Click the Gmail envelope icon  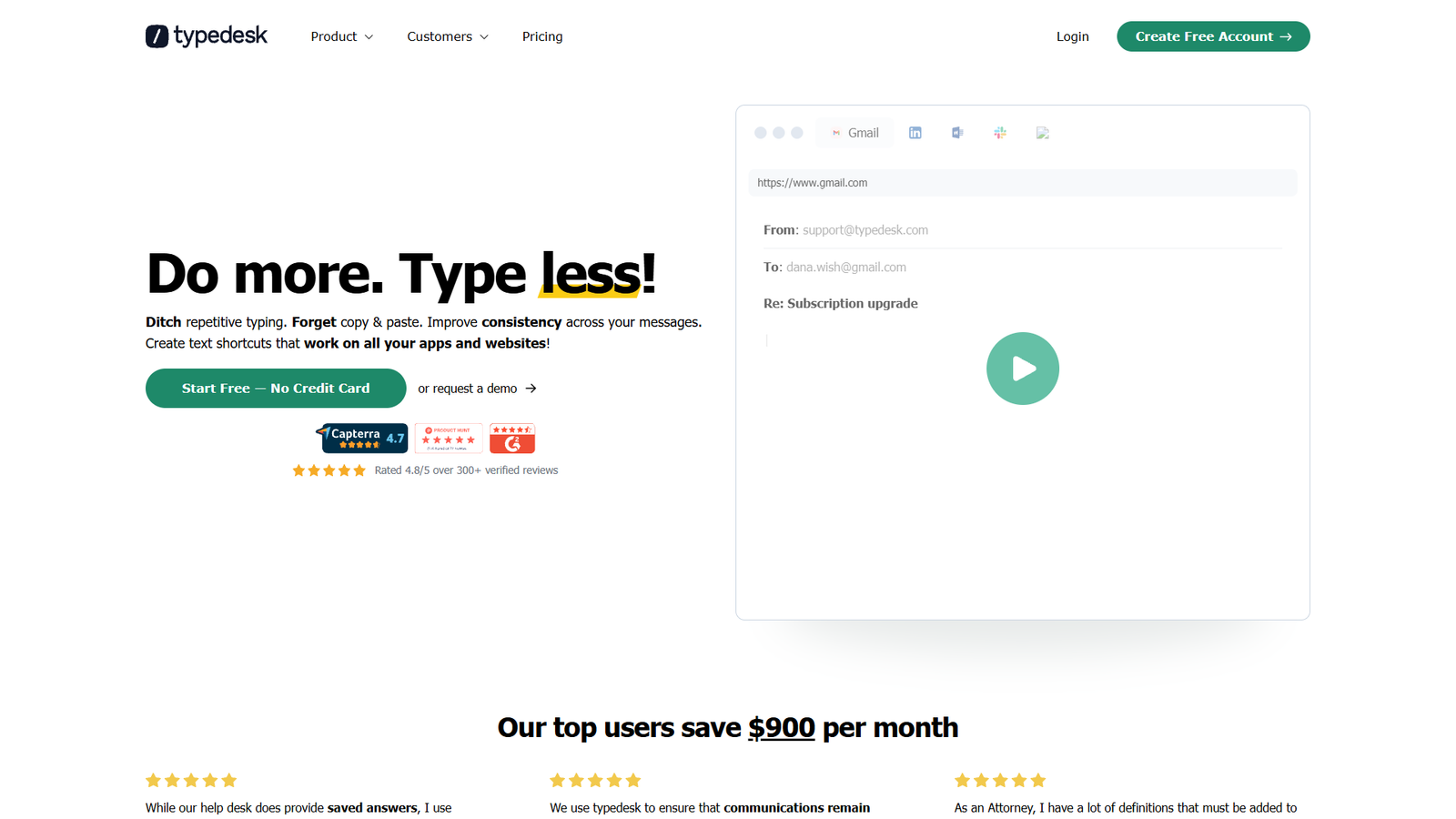(836, 133)
